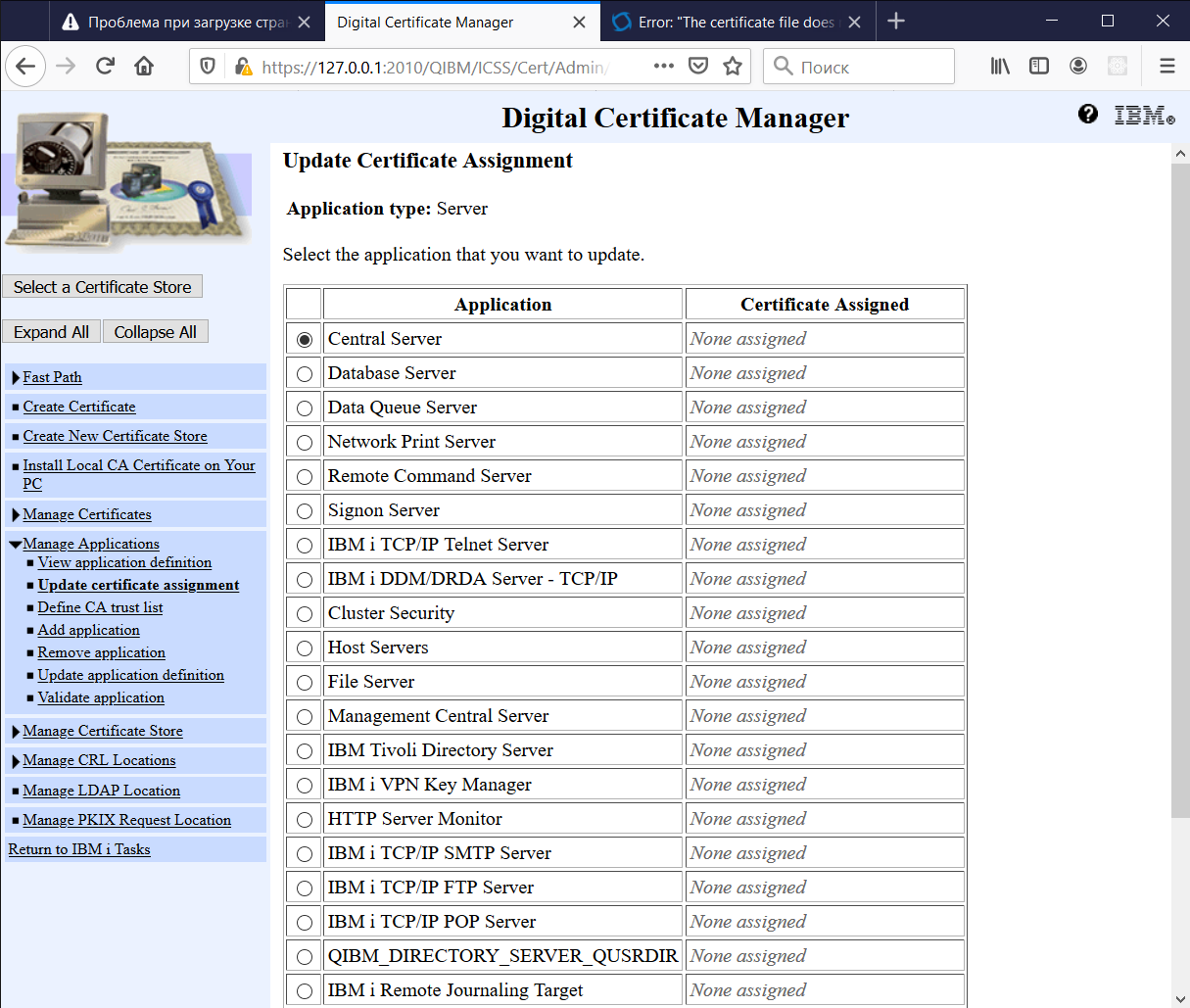Select the Host Servers radio button

click(305, 648)
